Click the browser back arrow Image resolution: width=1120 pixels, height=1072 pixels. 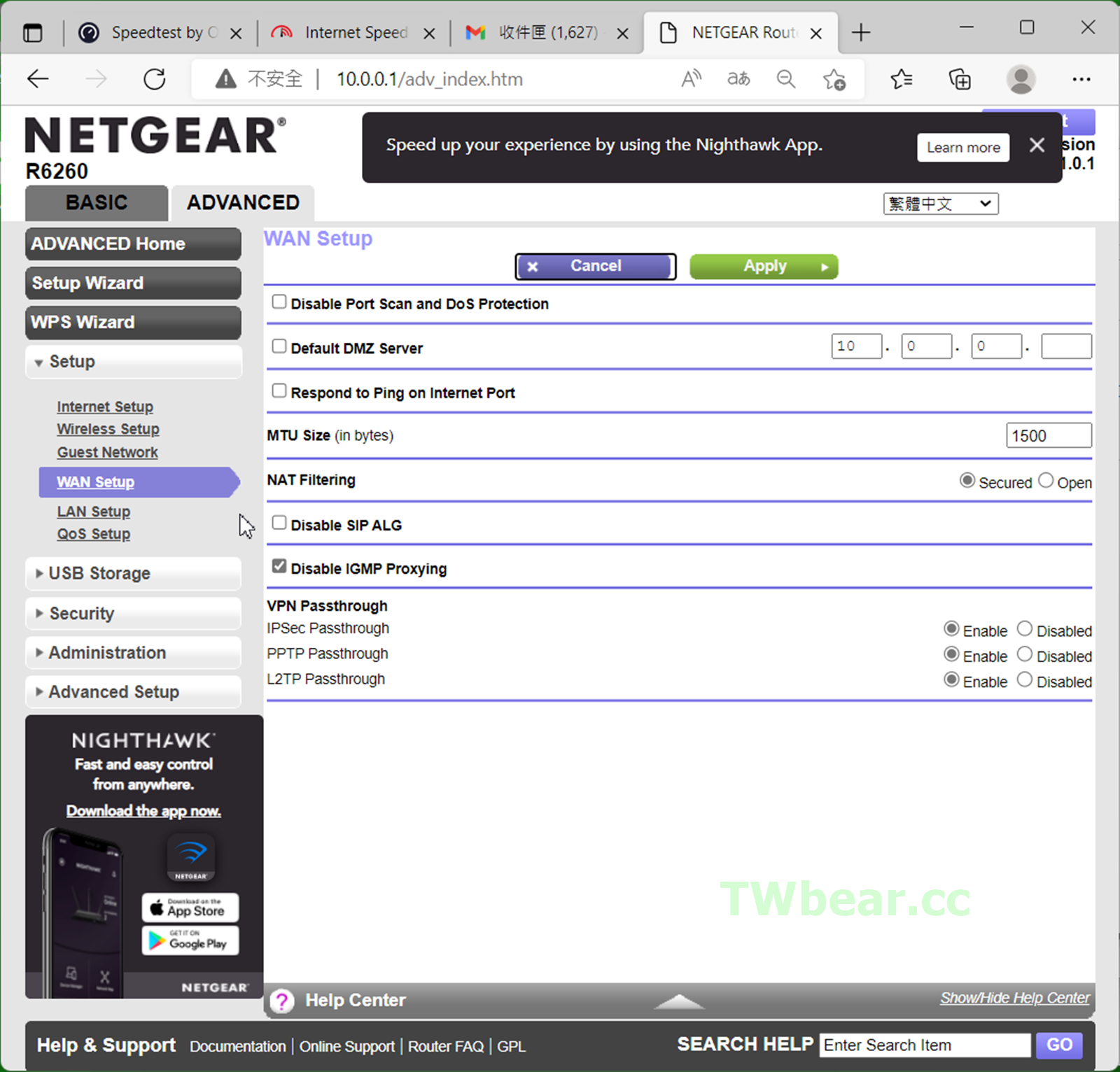38,79
